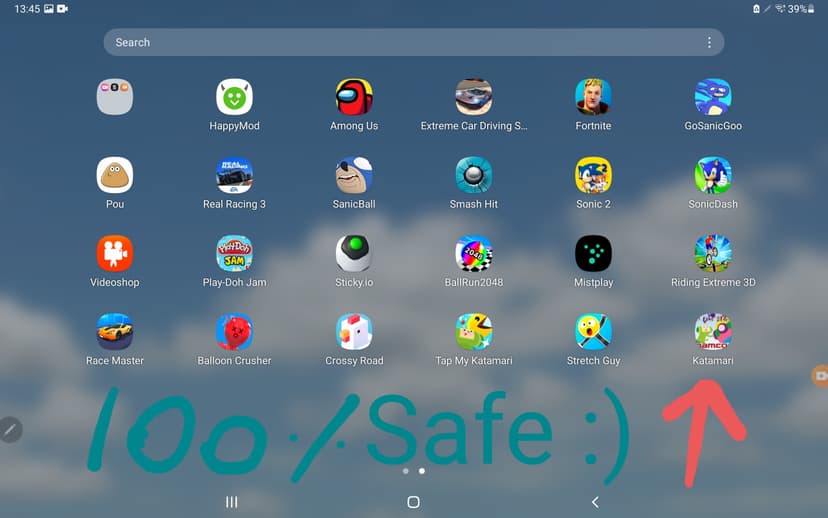This screenshot has width=828, height=518.
Task: Tap the Search apps field
Action: (413, 42)
